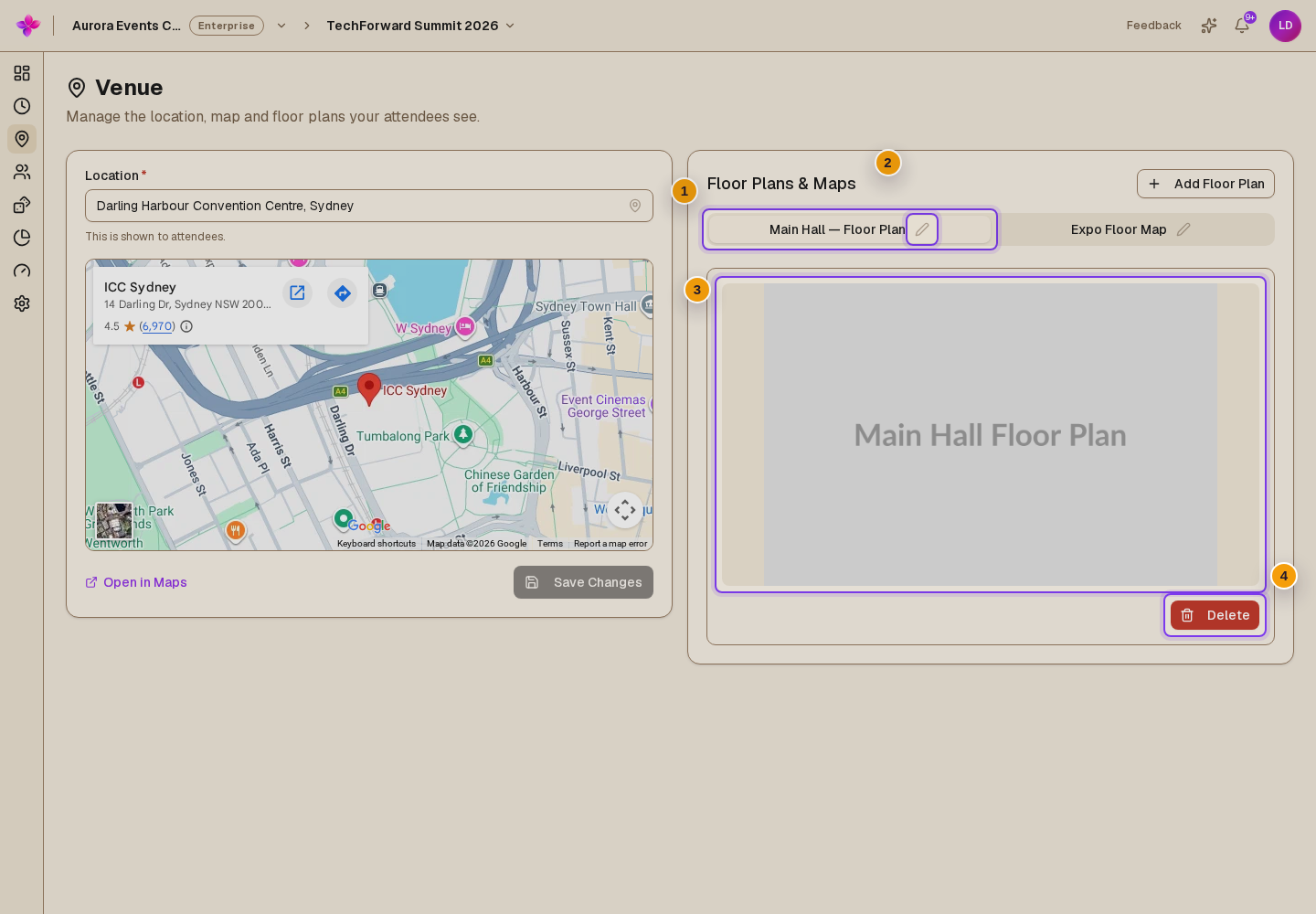The image size is (1316, 914).
Task: Click the red ICC Sydney map marker
Action: tap(369, 388)
